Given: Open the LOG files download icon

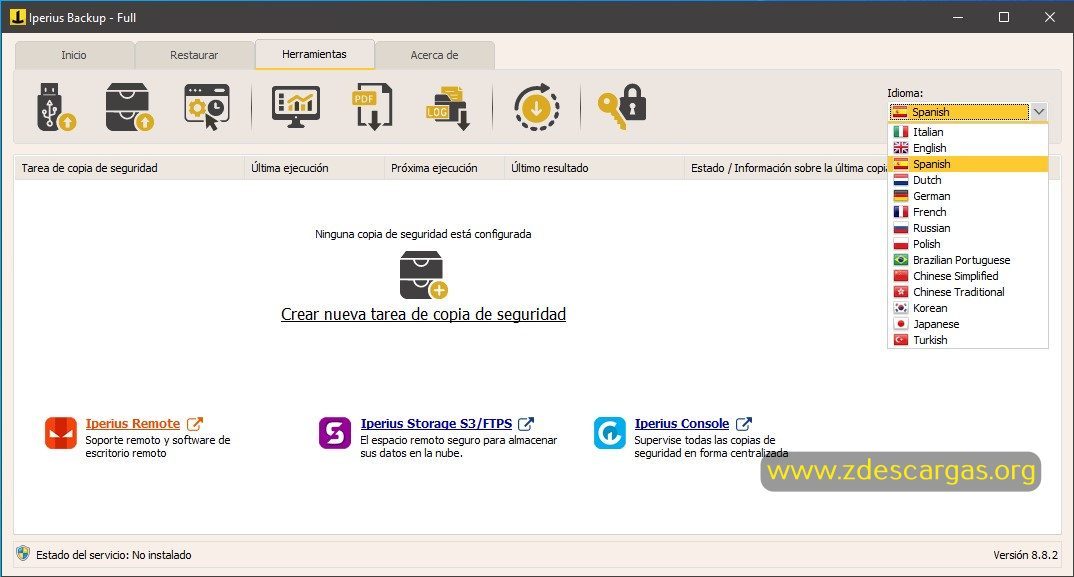Looking at the screenshot, I should (448, 108).
